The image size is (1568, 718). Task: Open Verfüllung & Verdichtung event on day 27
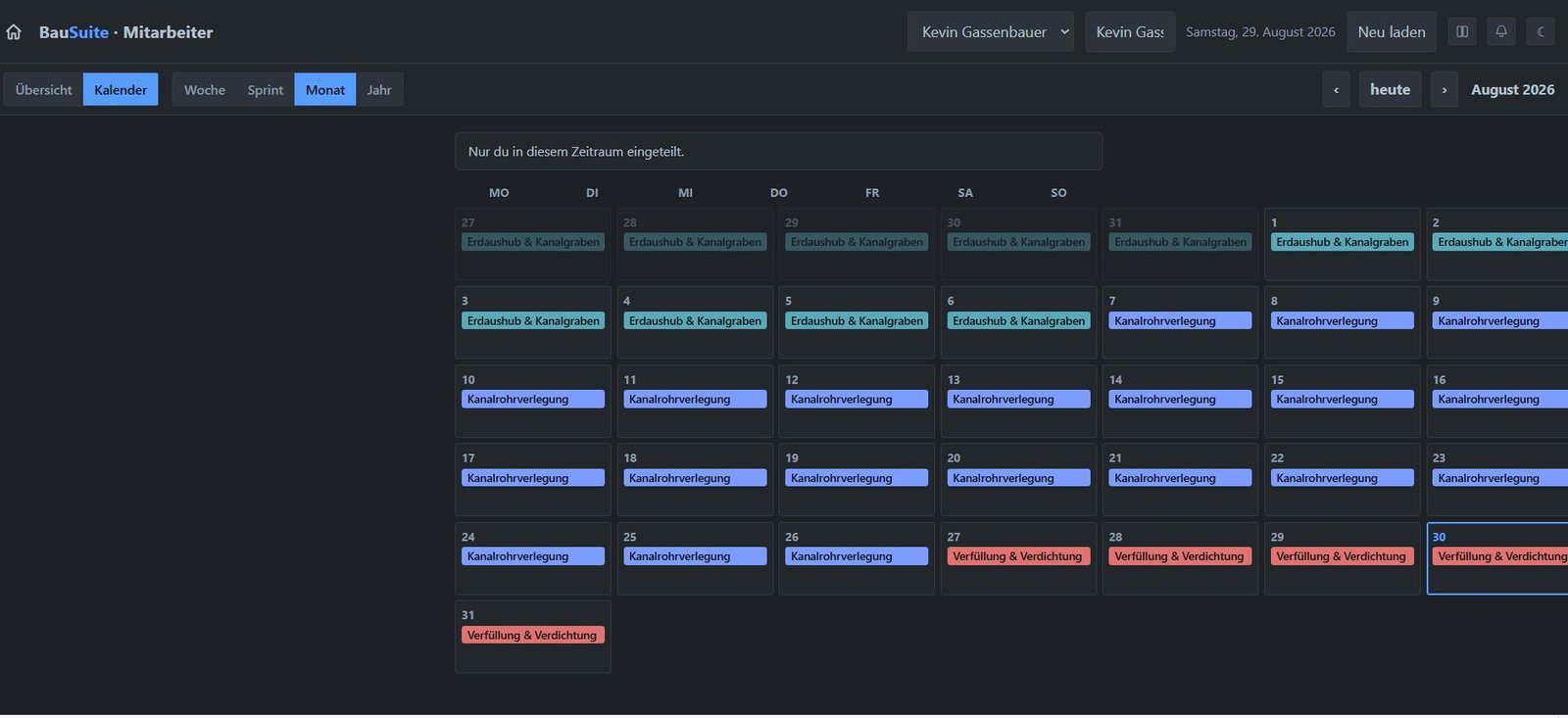pyautogui.click(x=1017, y=556)
